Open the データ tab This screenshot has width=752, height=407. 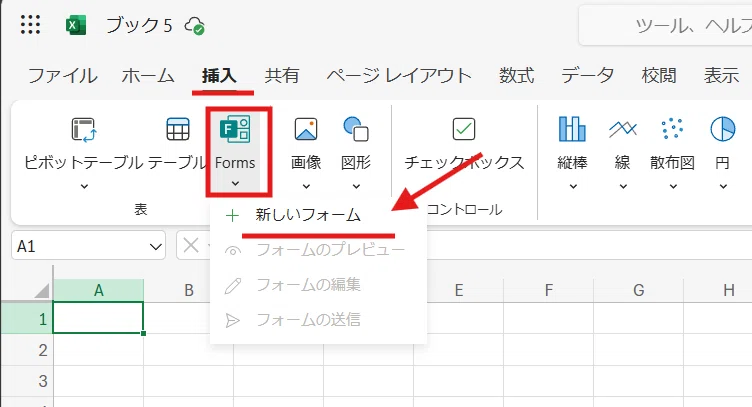coord(588,76)
